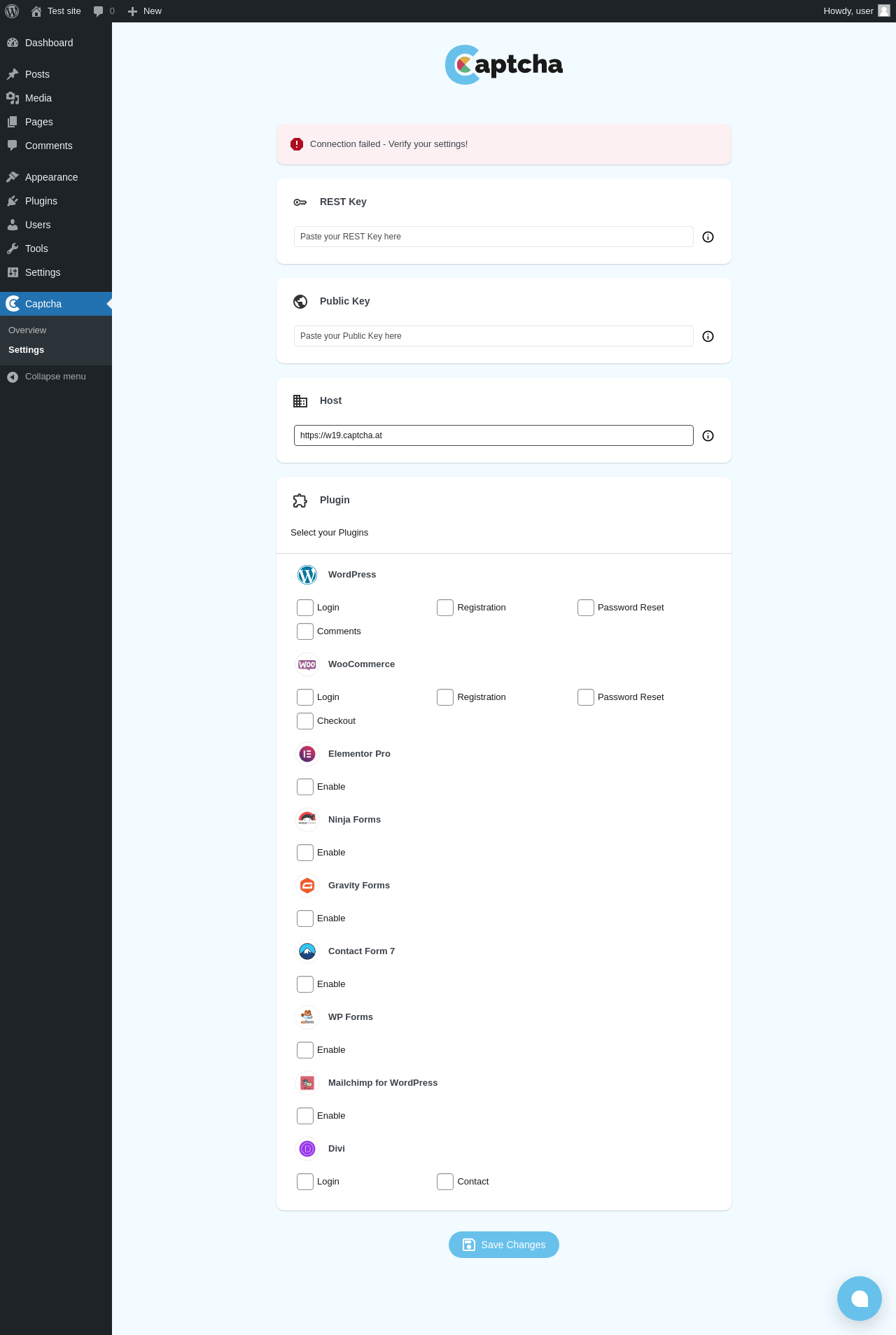
Task: Click the Public Key input field
Action: [x=493, y=336]
